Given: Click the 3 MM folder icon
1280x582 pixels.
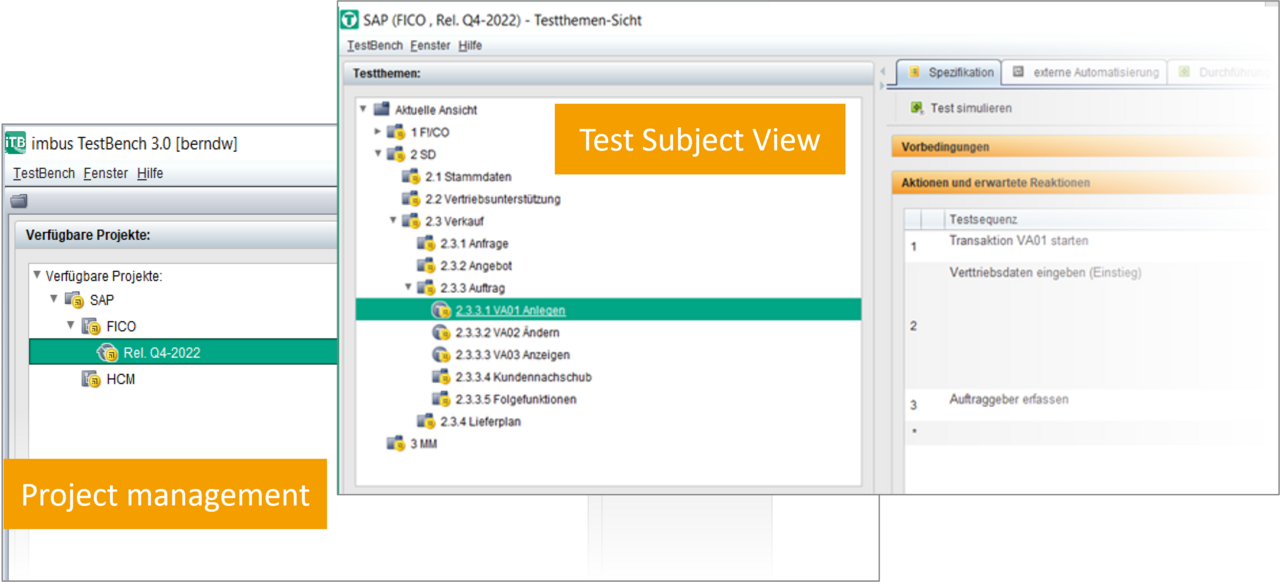Looking at the screenshot, I should coord(396,444).
